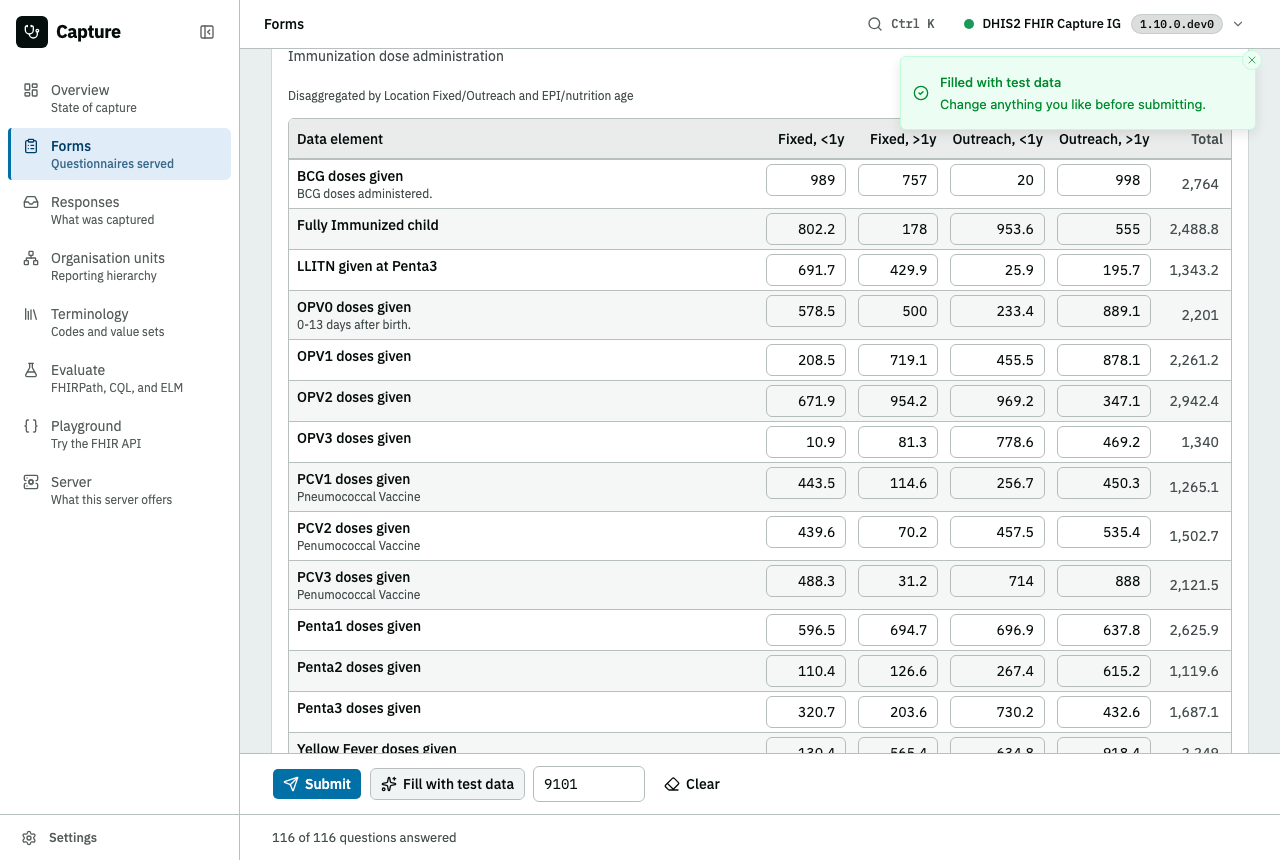Click the version badge 1.10.0.dev0

(x=1176, y=24)
